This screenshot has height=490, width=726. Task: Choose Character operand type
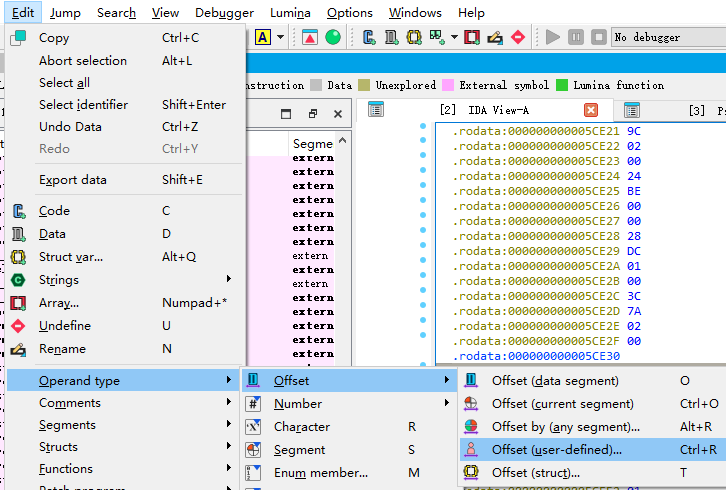(349, 427)
